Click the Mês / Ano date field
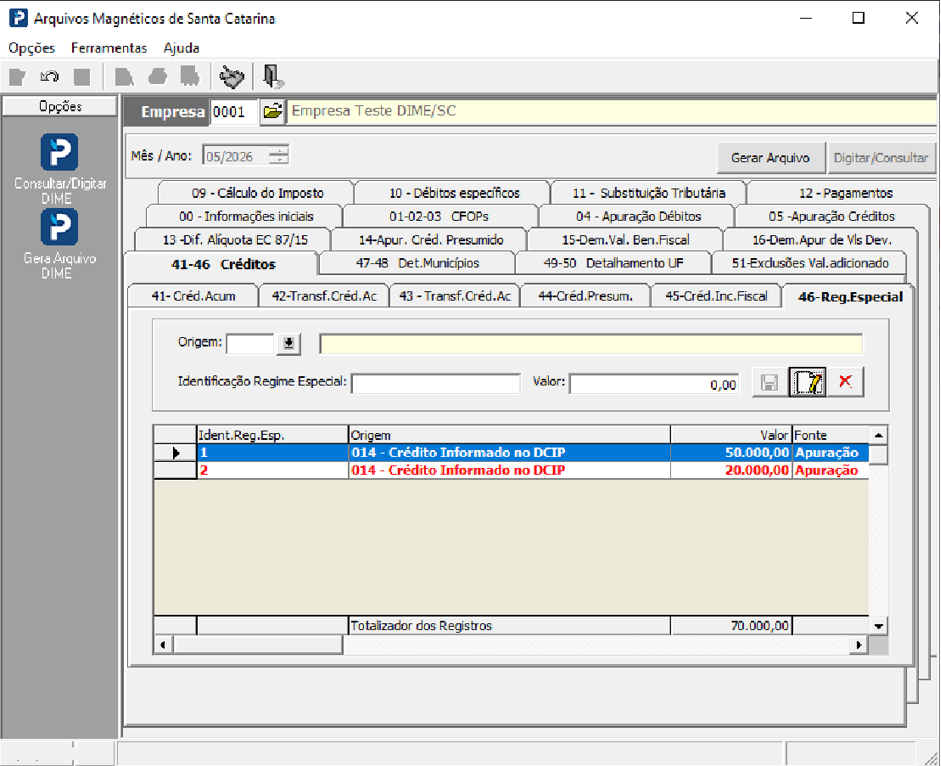Viewport: 941px width, 766px height. pyautogui.click(x=236, y=156)
